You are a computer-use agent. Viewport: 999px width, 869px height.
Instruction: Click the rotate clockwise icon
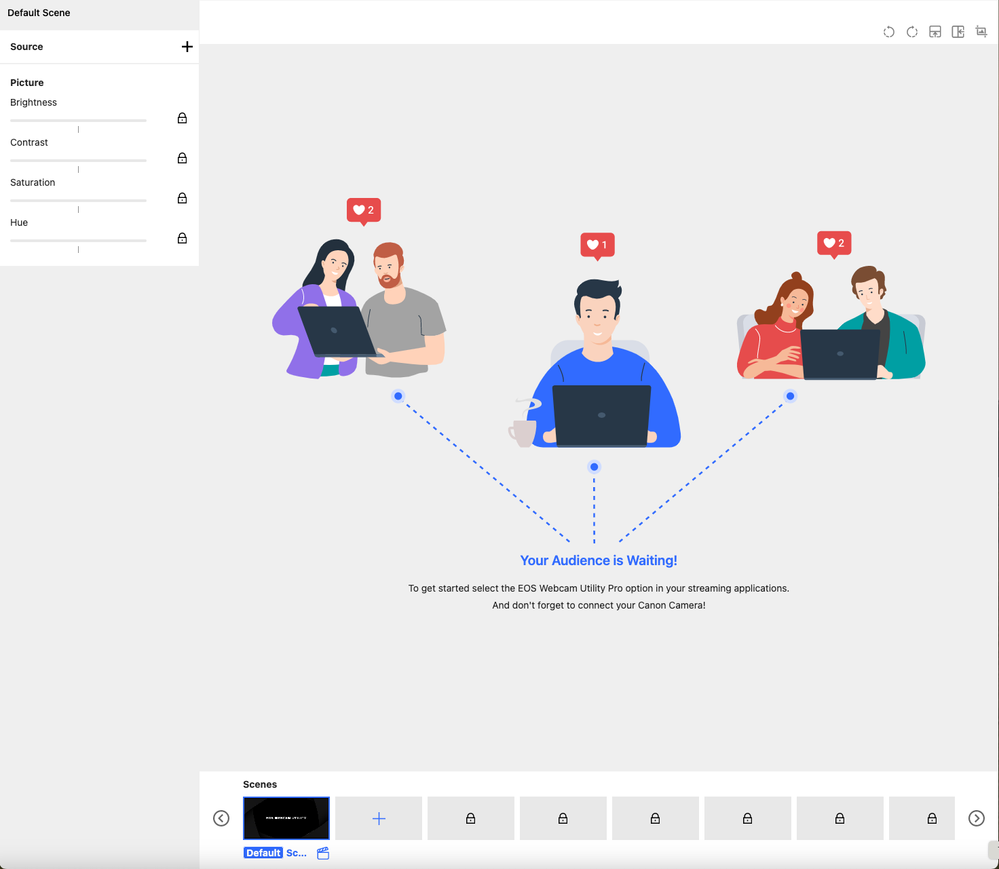912,32
